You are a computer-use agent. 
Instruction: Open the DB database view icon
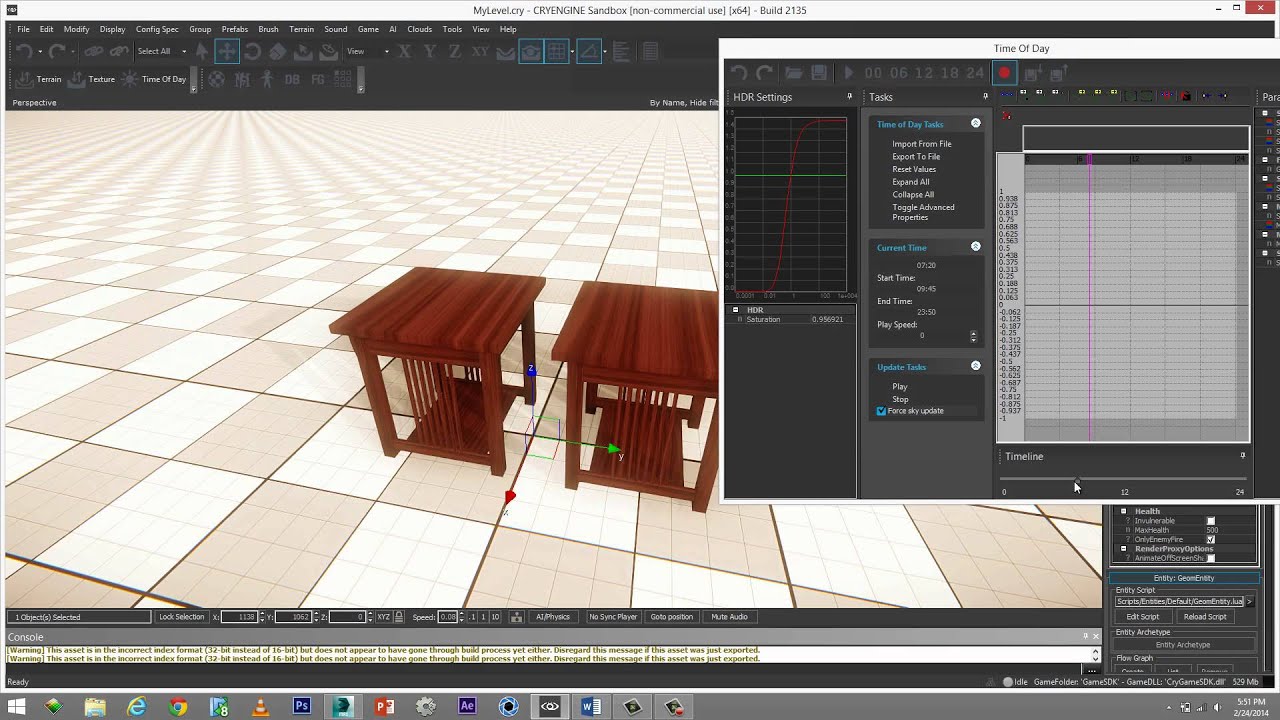pos(292,79)
